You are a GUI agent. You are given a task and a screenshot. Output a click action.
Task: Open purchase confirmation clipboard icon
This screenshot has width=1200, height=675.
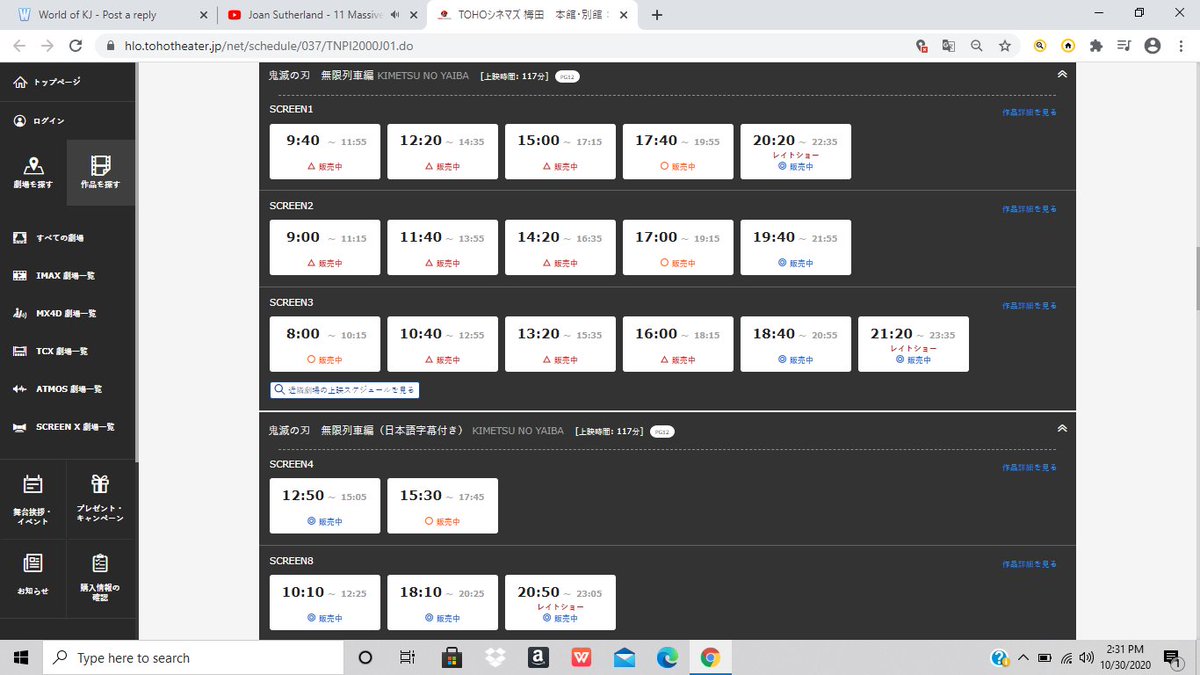pos(100,563)
